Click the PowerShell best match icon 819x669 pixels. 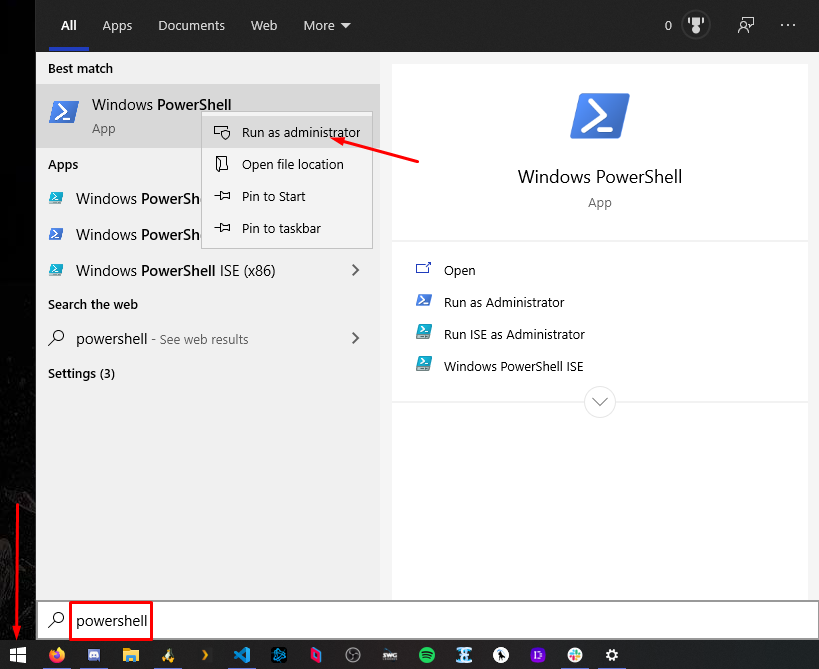point(64,112)
